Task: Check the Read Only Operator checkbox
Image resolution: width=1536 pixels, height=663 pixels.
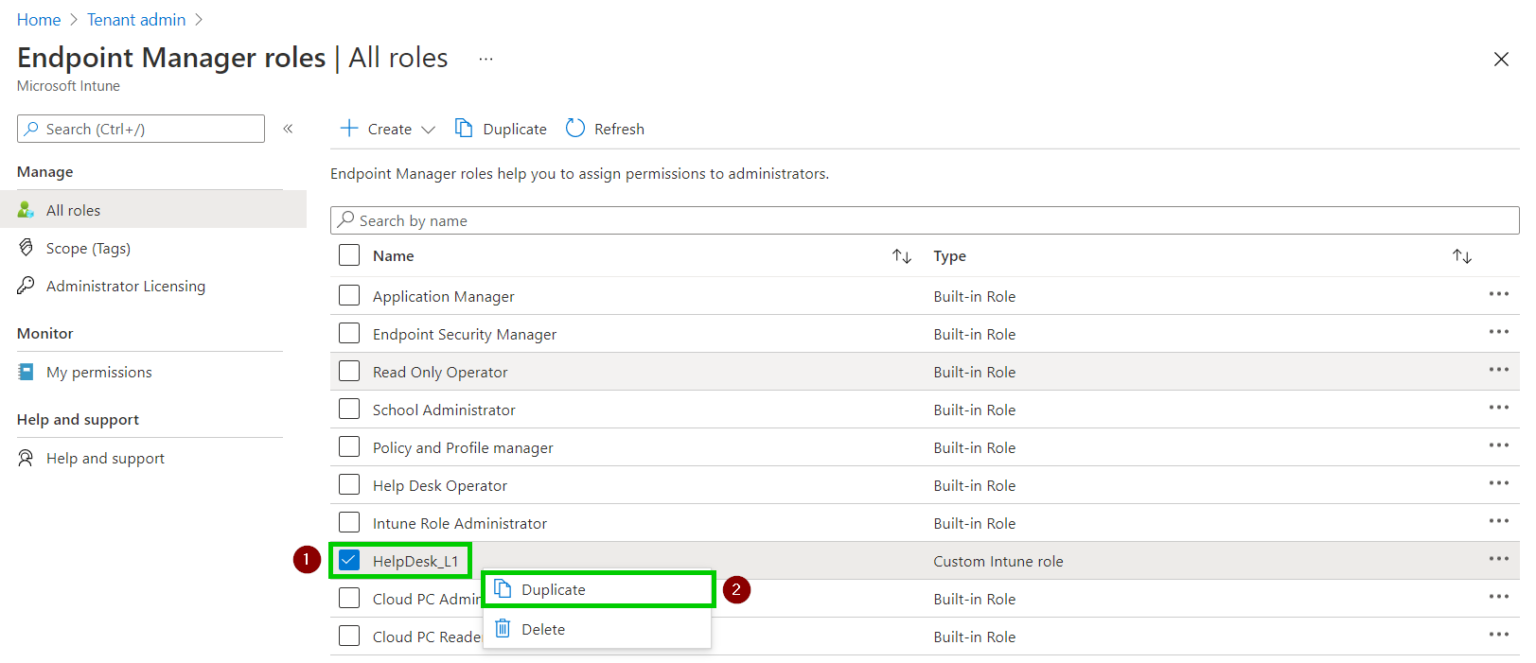Action: click(349, 371)
